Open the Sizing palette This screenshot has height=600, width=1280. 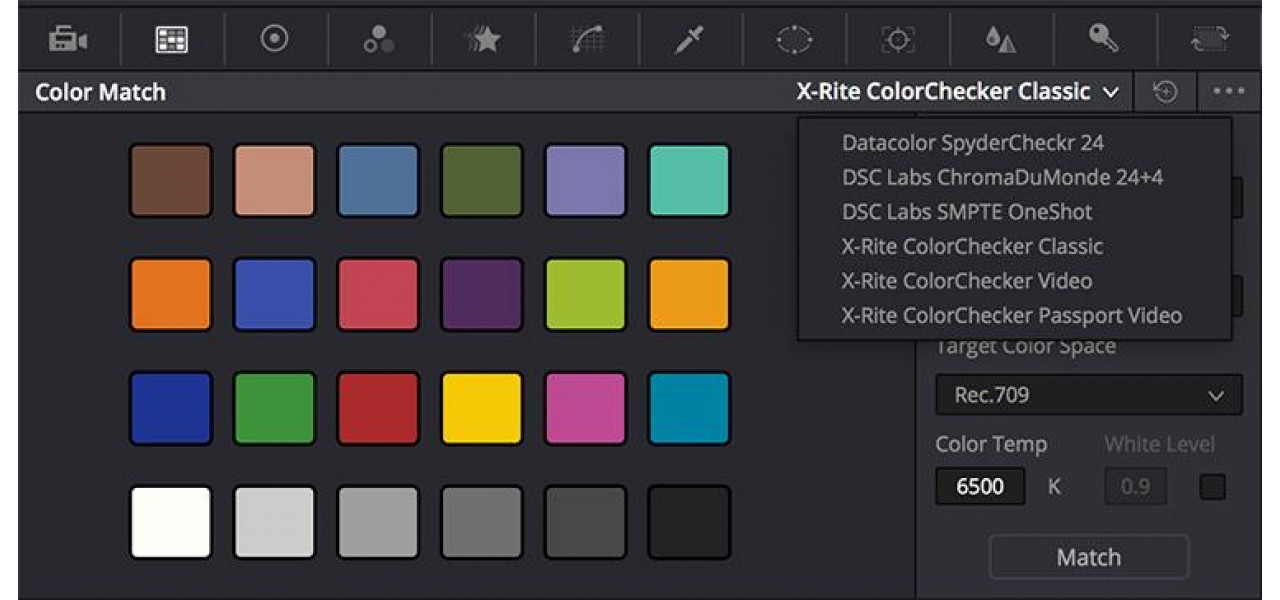pos(1209,39)
